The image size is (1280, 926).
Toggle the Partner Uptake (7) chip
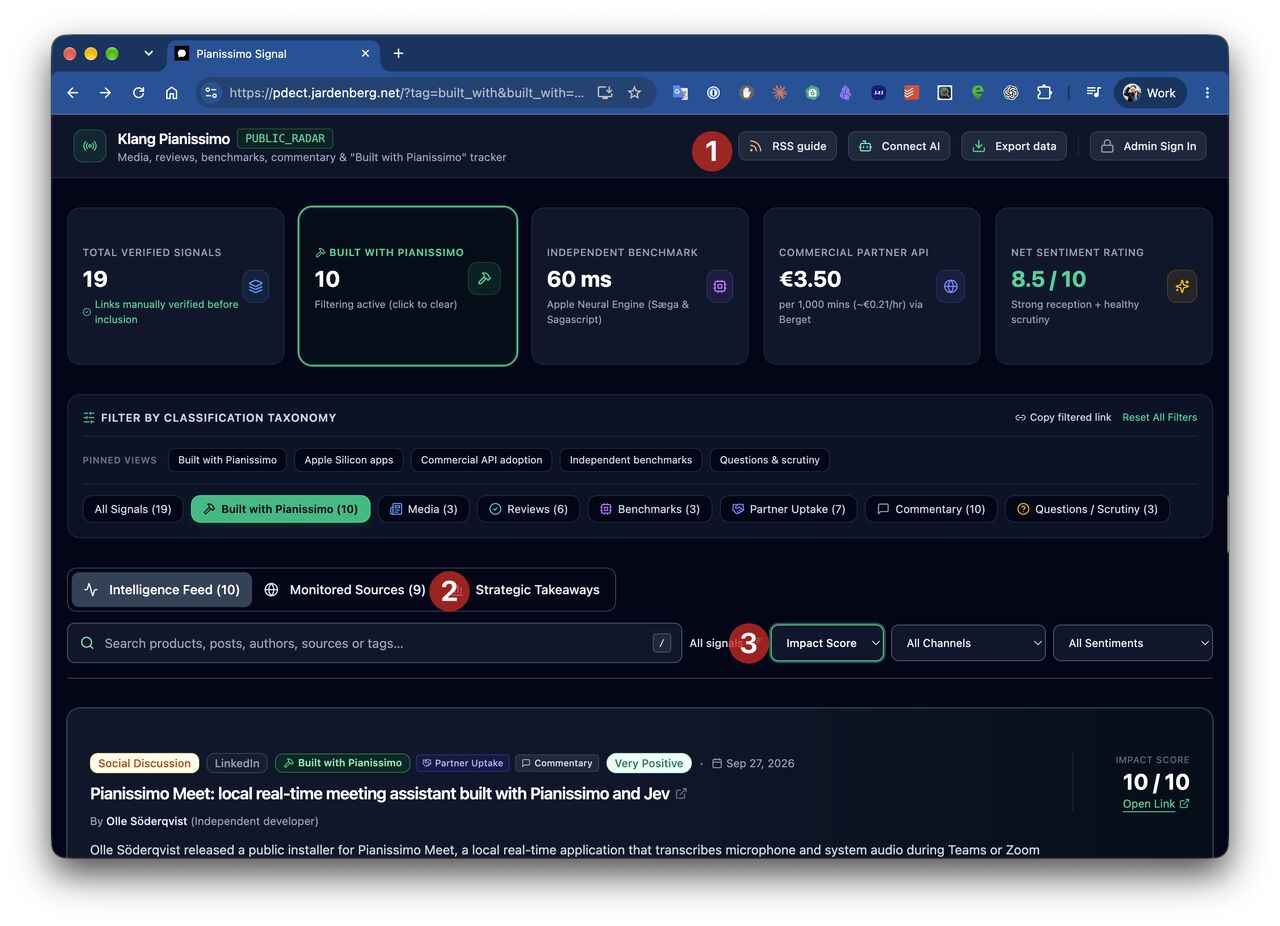pos(789,509)
